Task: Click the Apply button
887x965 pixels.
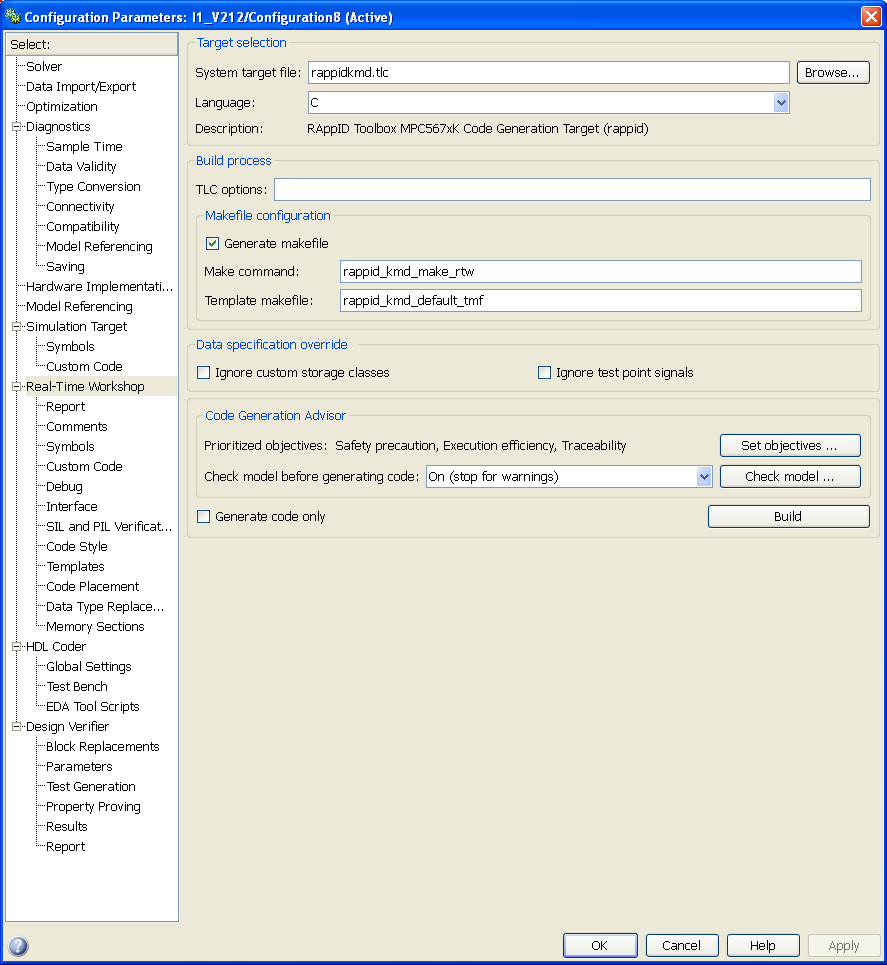Action: point(844,945)
